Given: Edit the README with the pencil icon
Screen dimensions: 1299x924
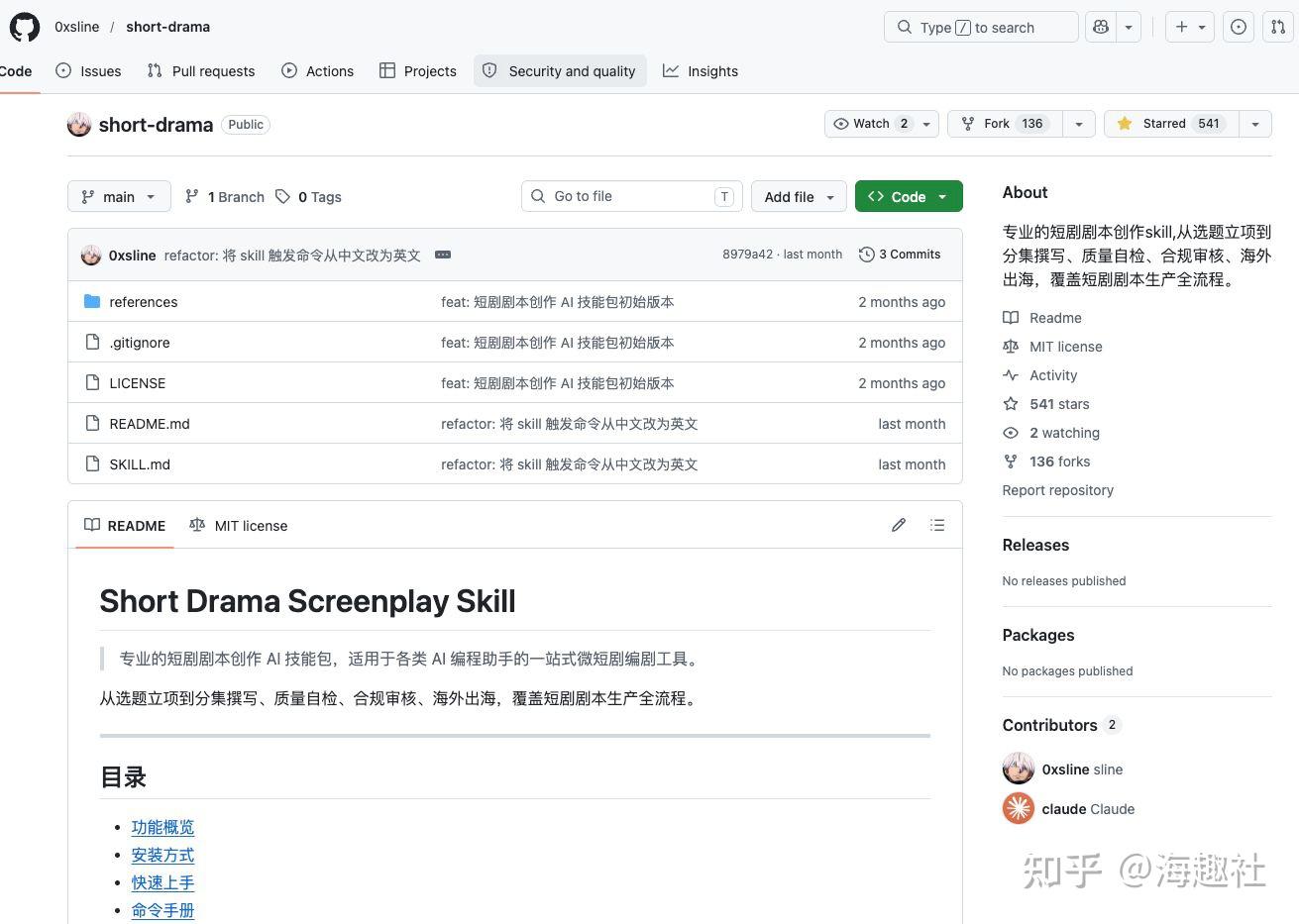Looking at the screenshot, I should (x=899, y=525).
